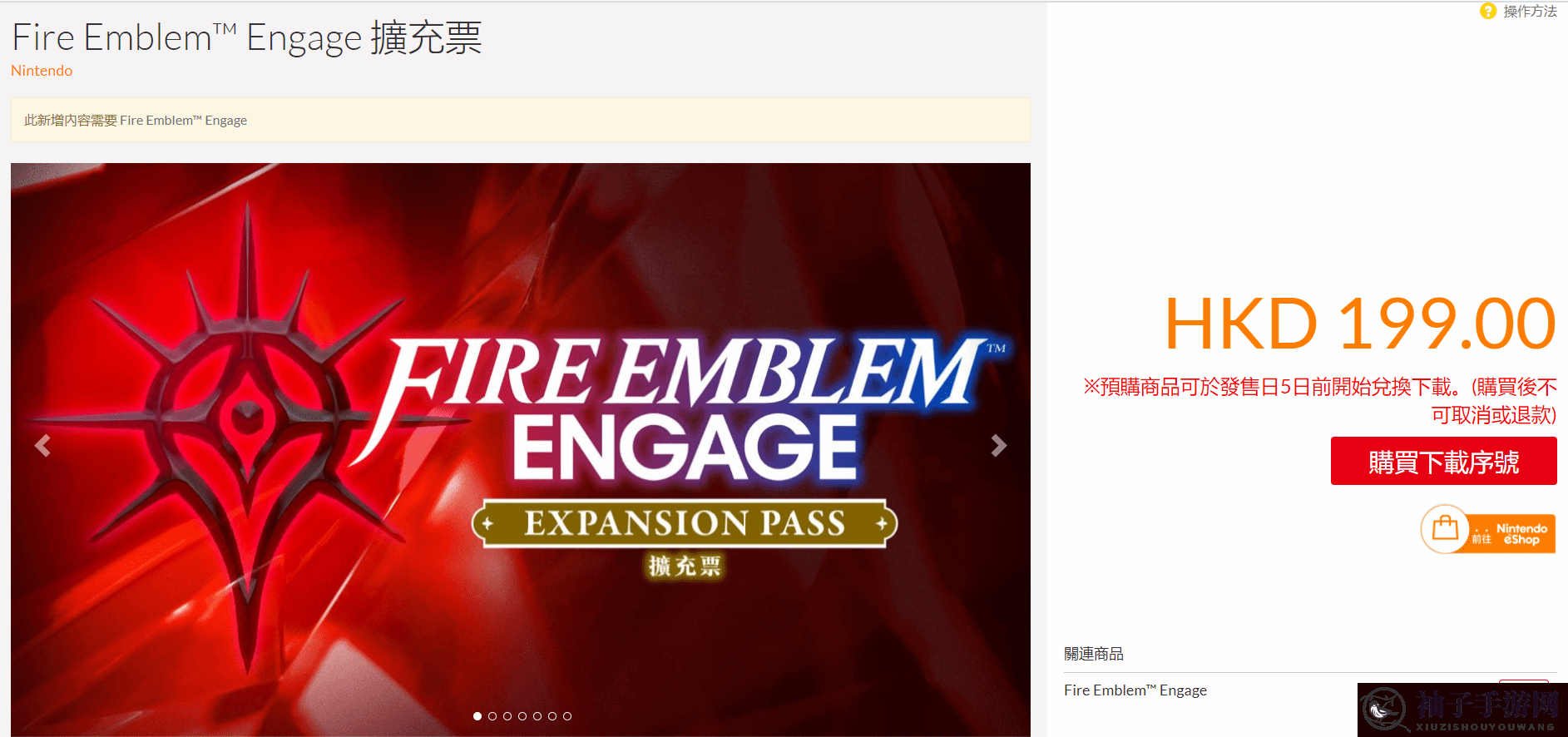Select the sixth carousel dot indicator
Screen dimensions: 1568x737
(552, 715)
